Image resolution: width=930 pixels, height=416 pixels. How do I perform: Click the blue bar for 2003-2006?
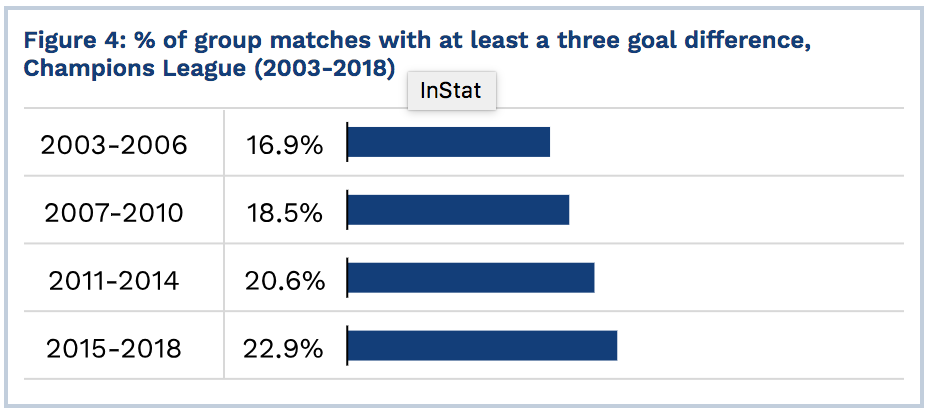pos(448,142)
